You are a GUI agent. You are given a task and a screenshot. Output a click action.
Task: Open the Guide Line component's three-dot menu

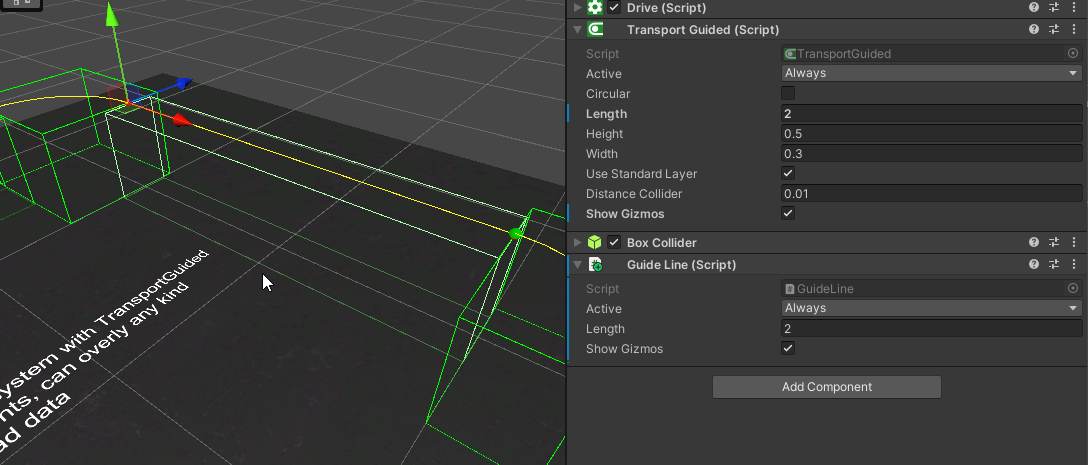[1073, 265]
